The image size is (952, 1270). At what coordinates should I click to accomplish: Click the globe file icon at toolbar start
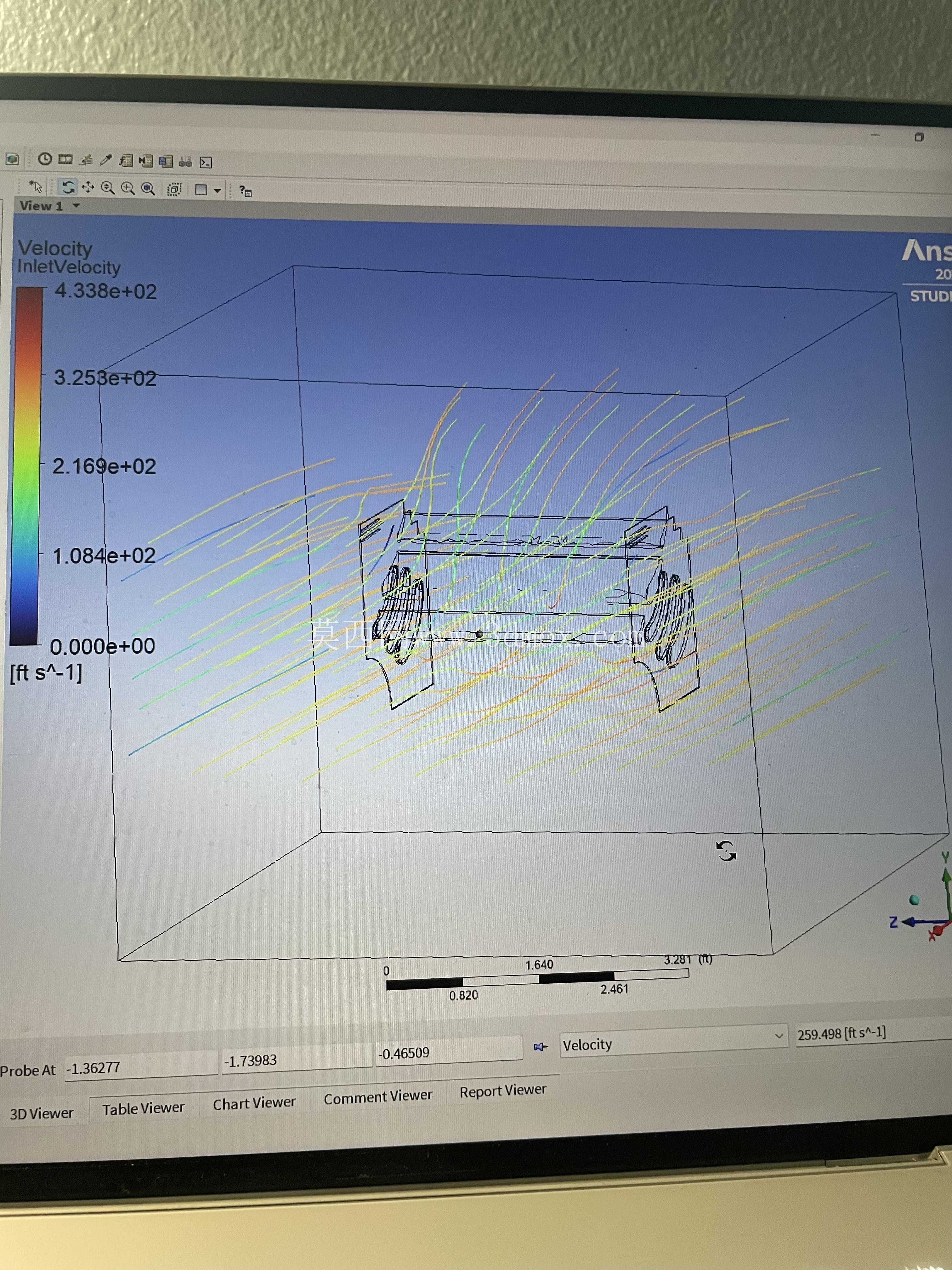(x=12, y=159)
